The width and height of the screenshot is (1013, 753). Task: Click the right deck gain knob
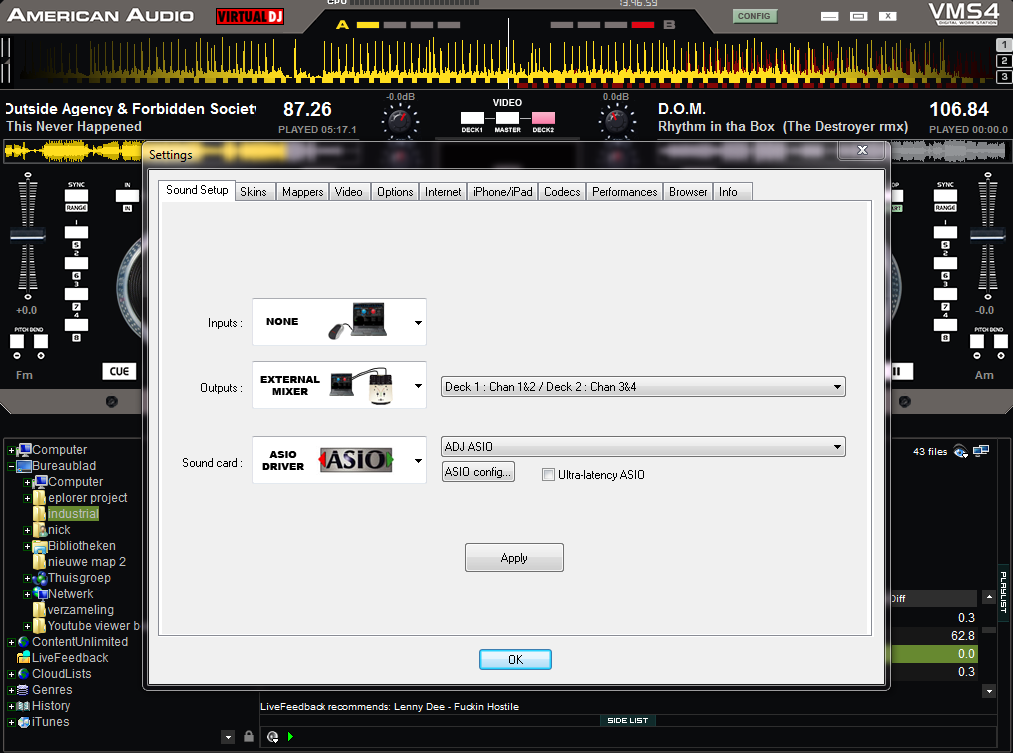click(x=616, y=120)
